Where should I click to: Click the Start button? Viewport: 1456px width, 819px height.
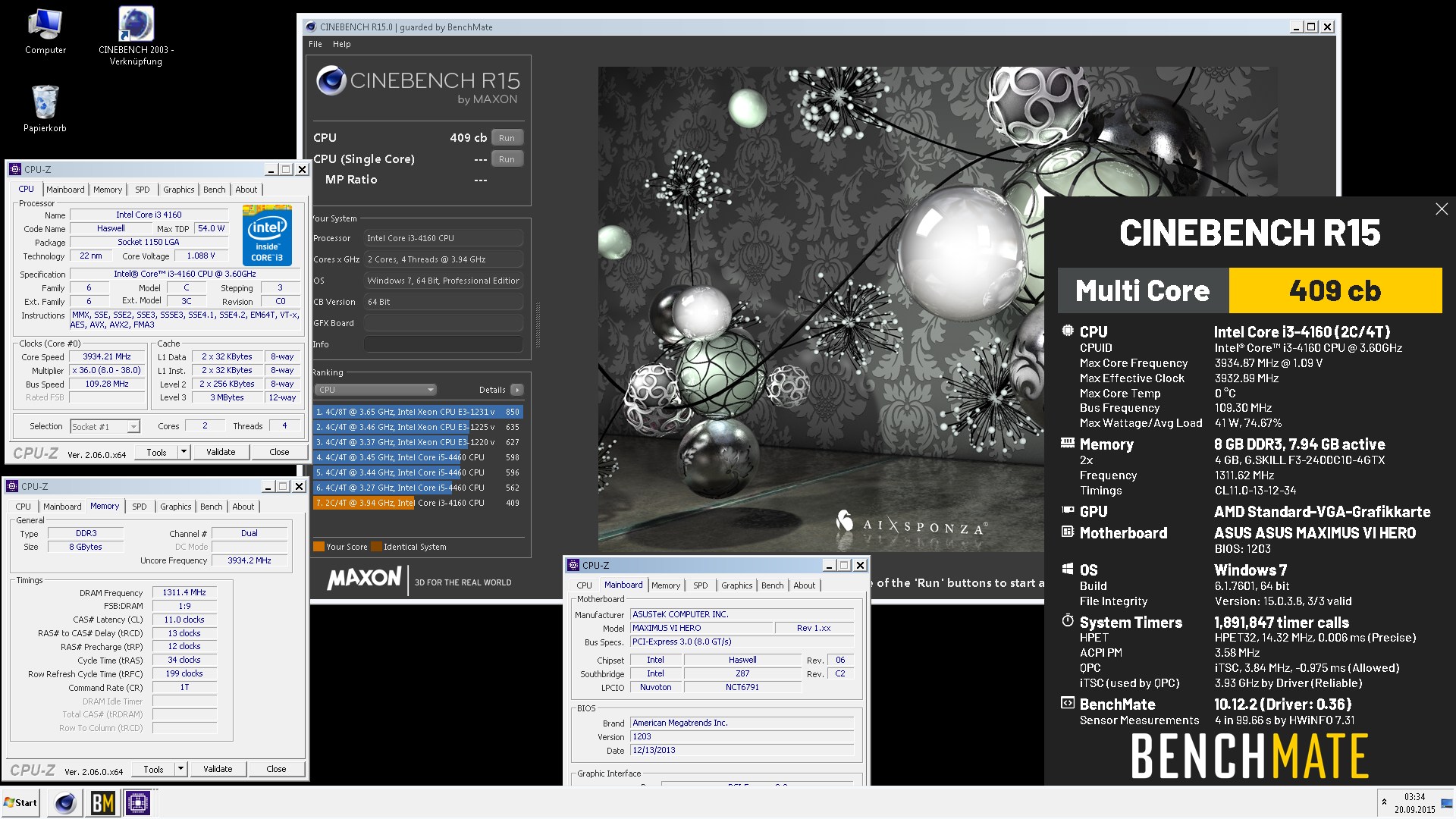[20, 802]
